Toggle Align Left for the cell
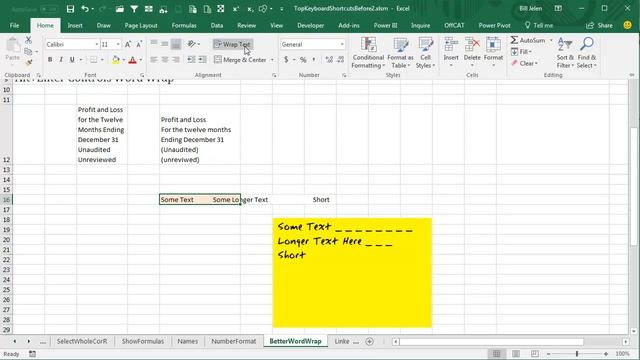 (154, 60)
